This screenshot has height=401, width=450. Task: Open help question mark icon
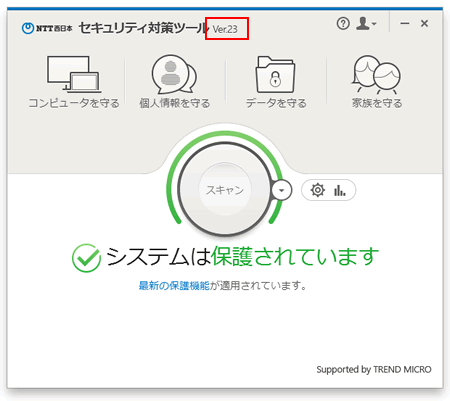point(343,24)
